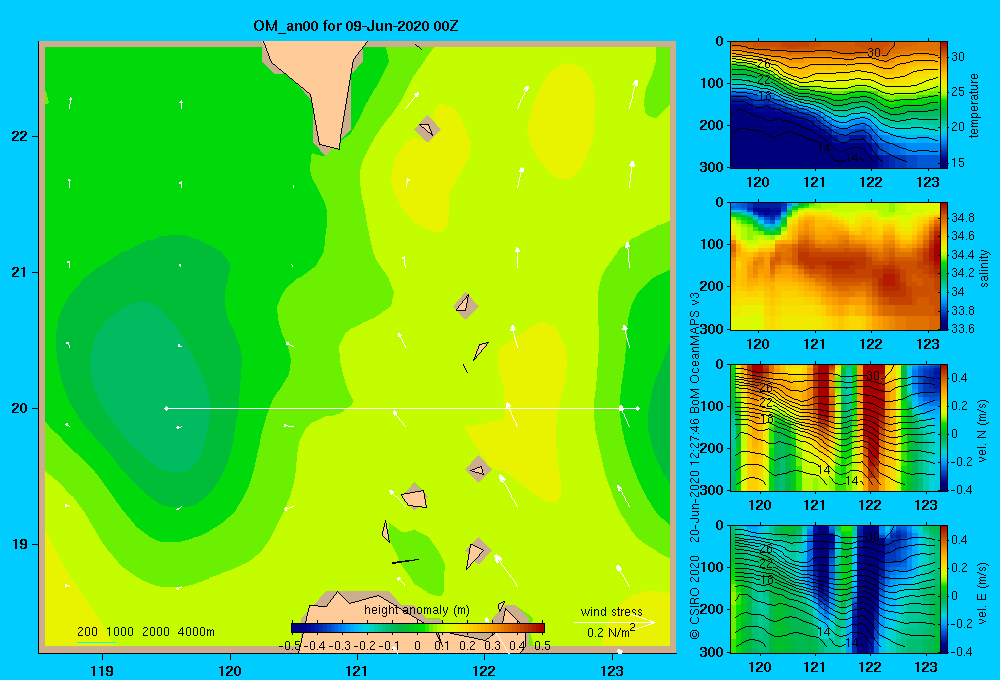
Task: Click the temperature color bar
Action: (x=945, y=105)
